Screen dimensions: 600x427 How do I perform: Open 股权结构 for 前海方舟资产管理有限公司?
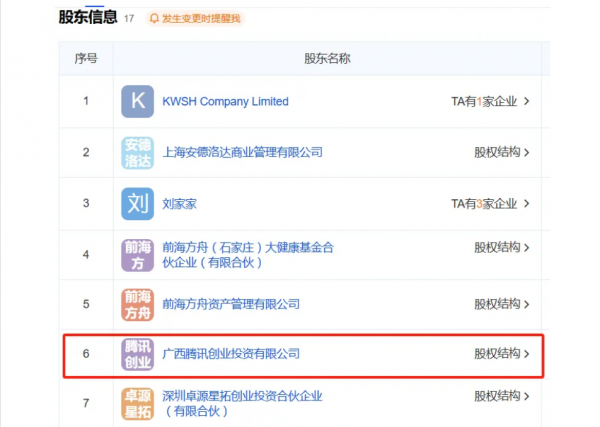pos(502,304)
